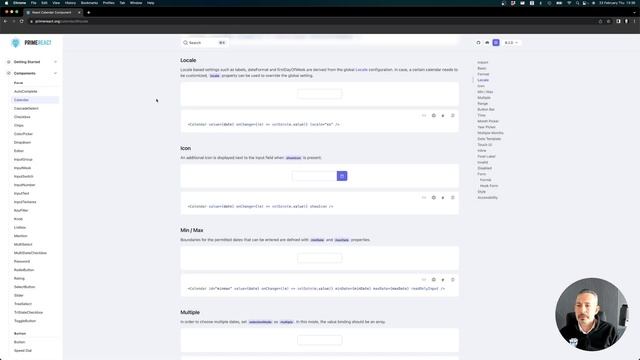Open AutoComplete in sidebar

click(25, 91)
